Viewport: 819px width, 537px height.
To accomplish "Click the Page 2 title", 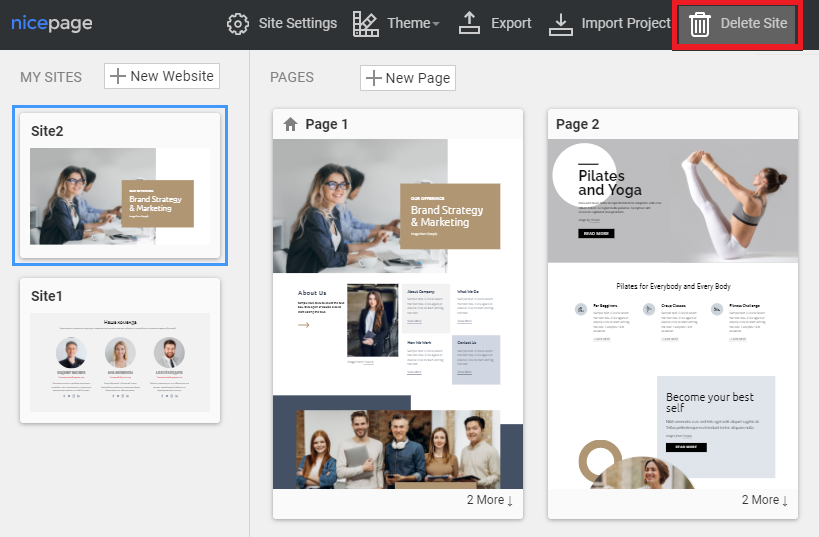I will point(577,124).
